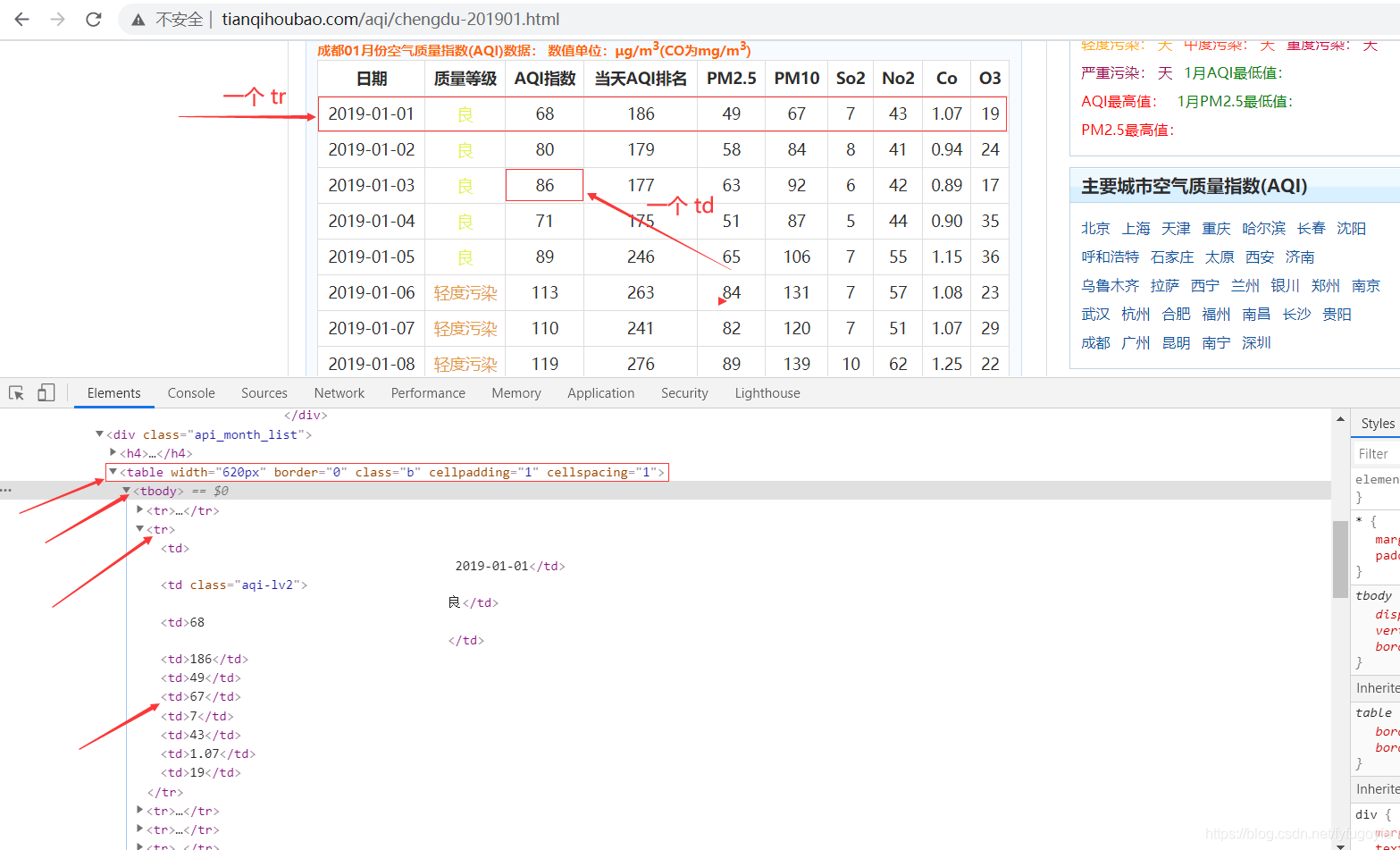Open the 哈尔滨 city link

pos(1263,228)
